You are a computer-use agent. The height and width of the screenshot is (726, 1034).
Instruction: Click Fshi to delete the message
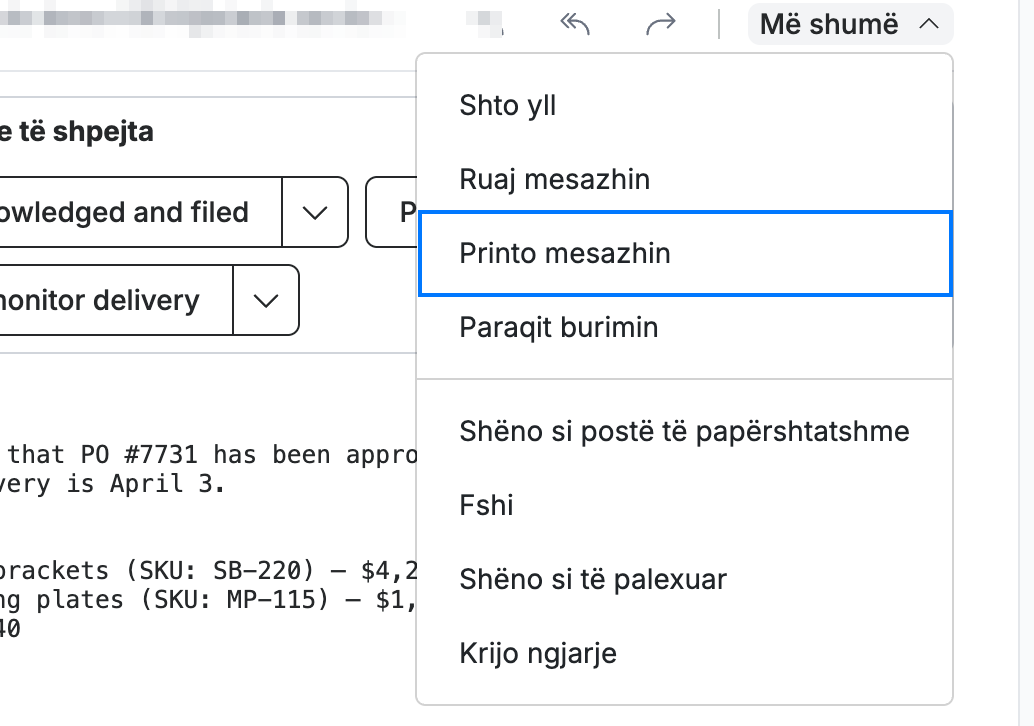[684, 505]
